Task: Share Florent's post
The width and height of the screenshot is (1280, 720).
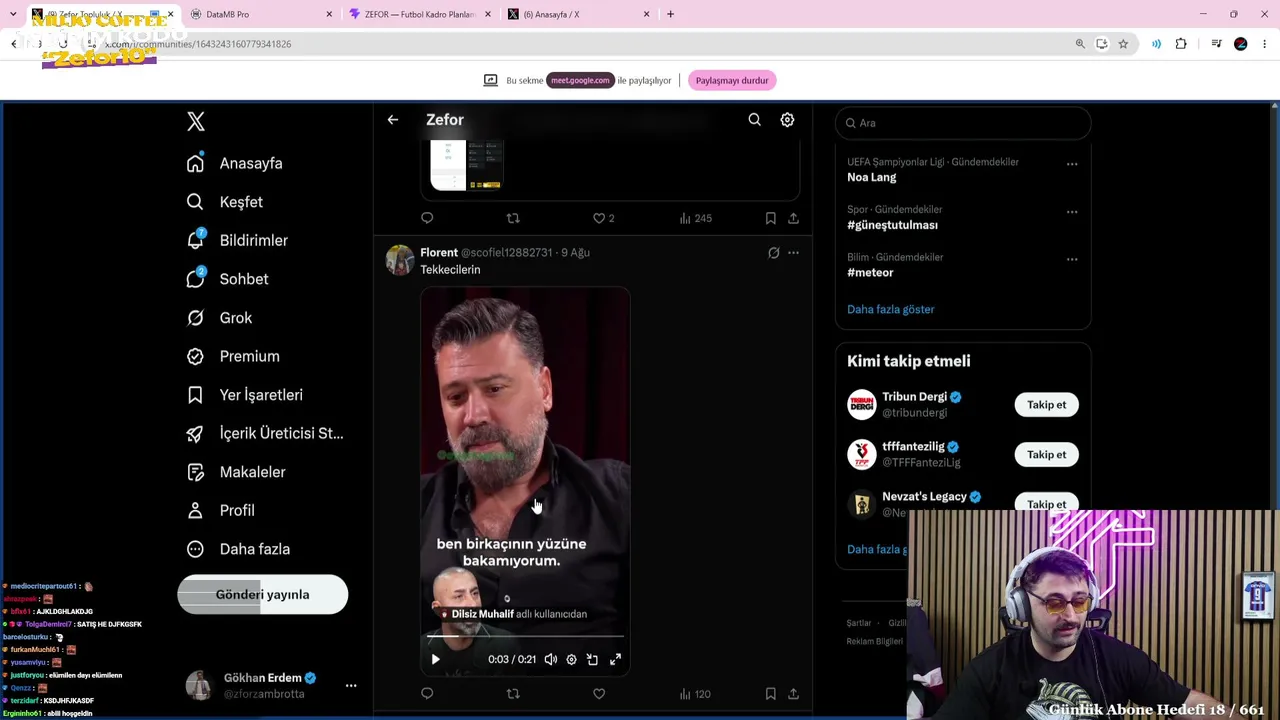Action: point(793,694)
